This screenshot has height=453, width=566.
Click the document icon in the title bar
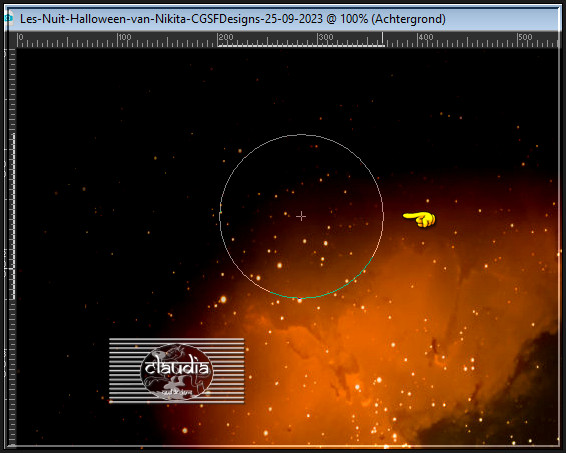[x=9, y=18]
